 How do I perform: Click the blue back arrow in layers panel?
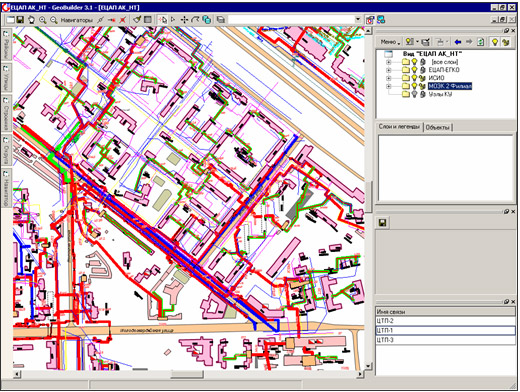tap(458, 42)
